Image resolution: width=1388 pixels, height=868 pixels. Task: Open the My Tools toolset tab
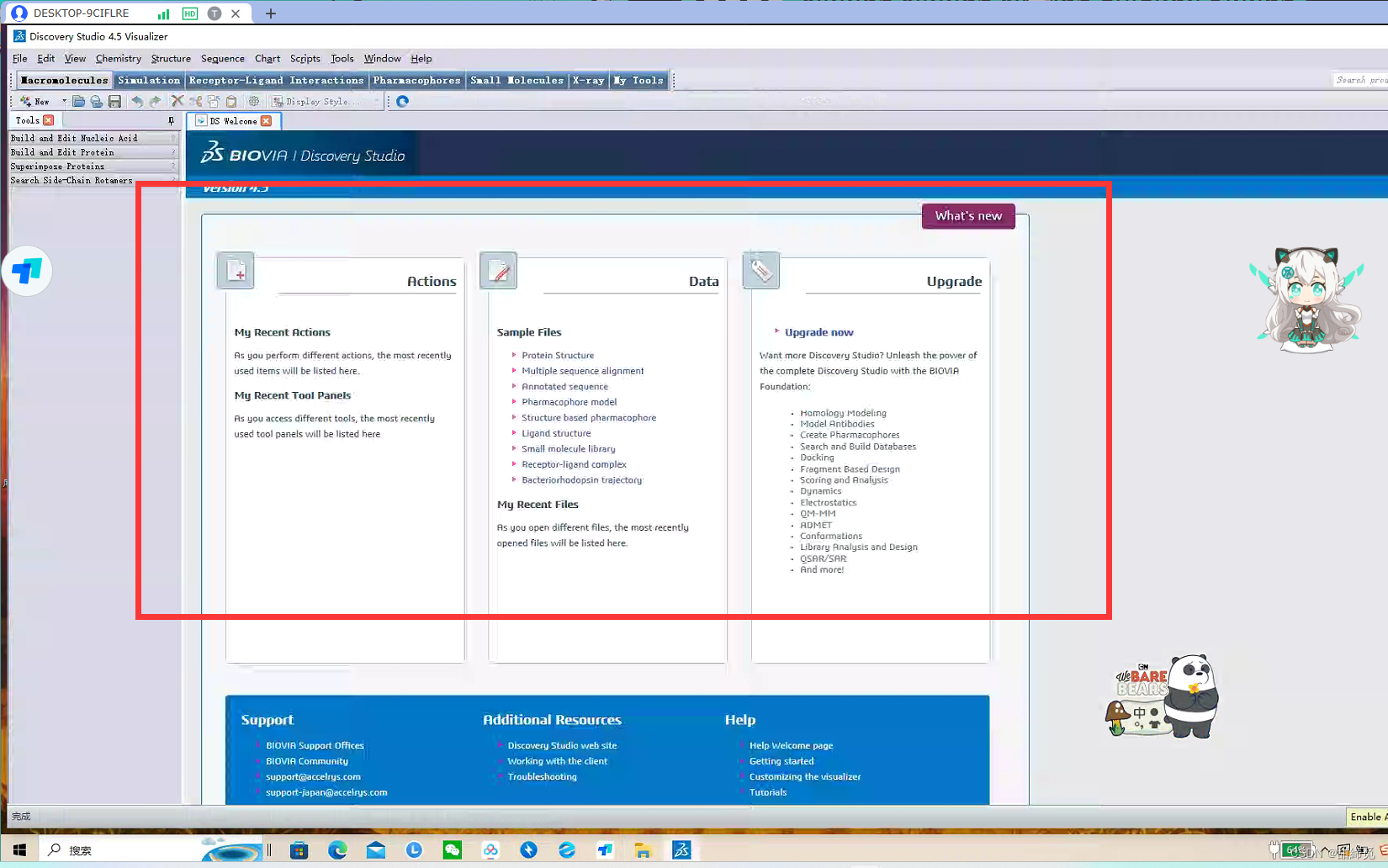point(639,81)
